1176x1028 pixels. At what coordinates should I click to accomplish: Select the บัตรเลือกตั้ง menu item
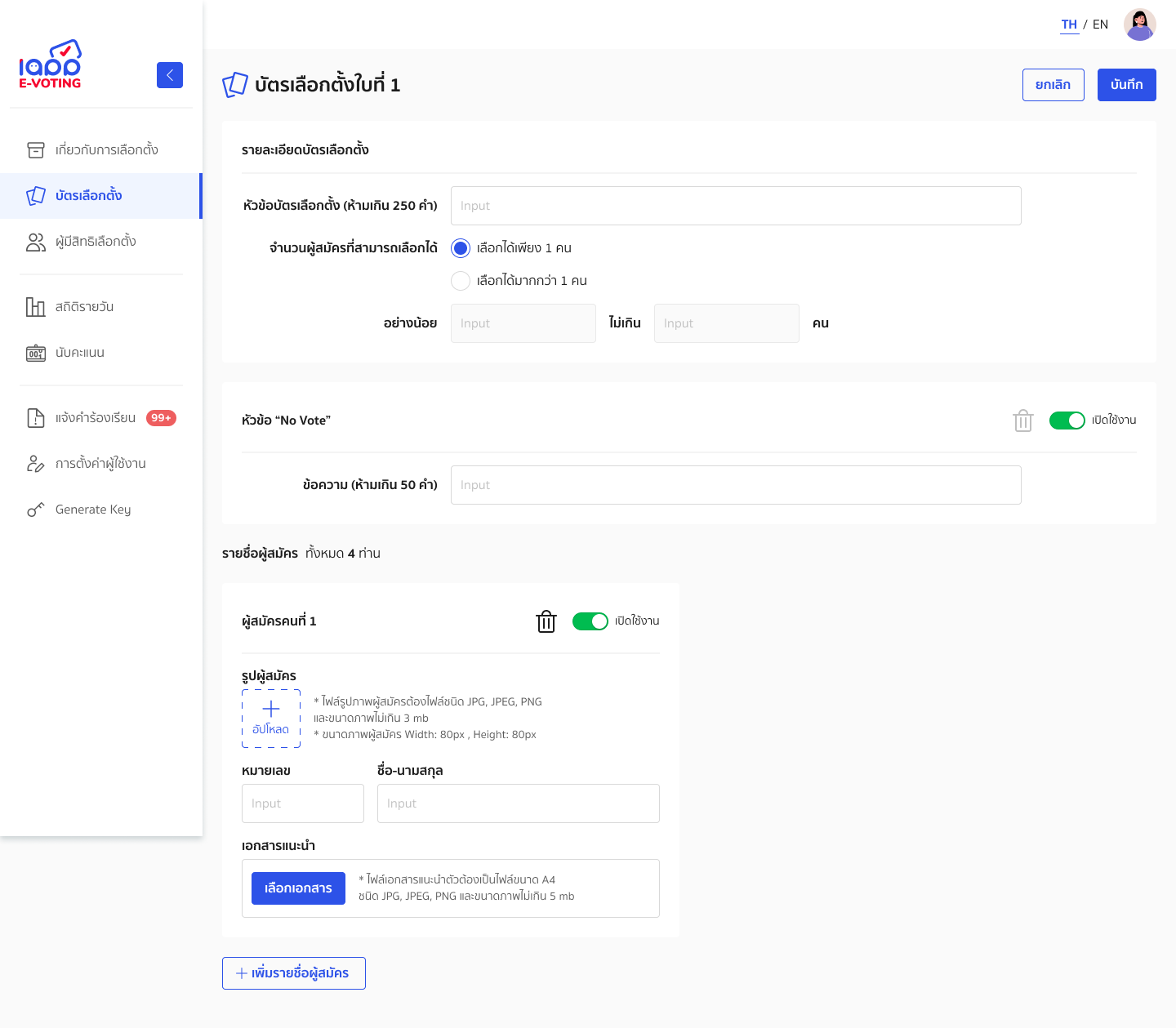pos(101,196)
